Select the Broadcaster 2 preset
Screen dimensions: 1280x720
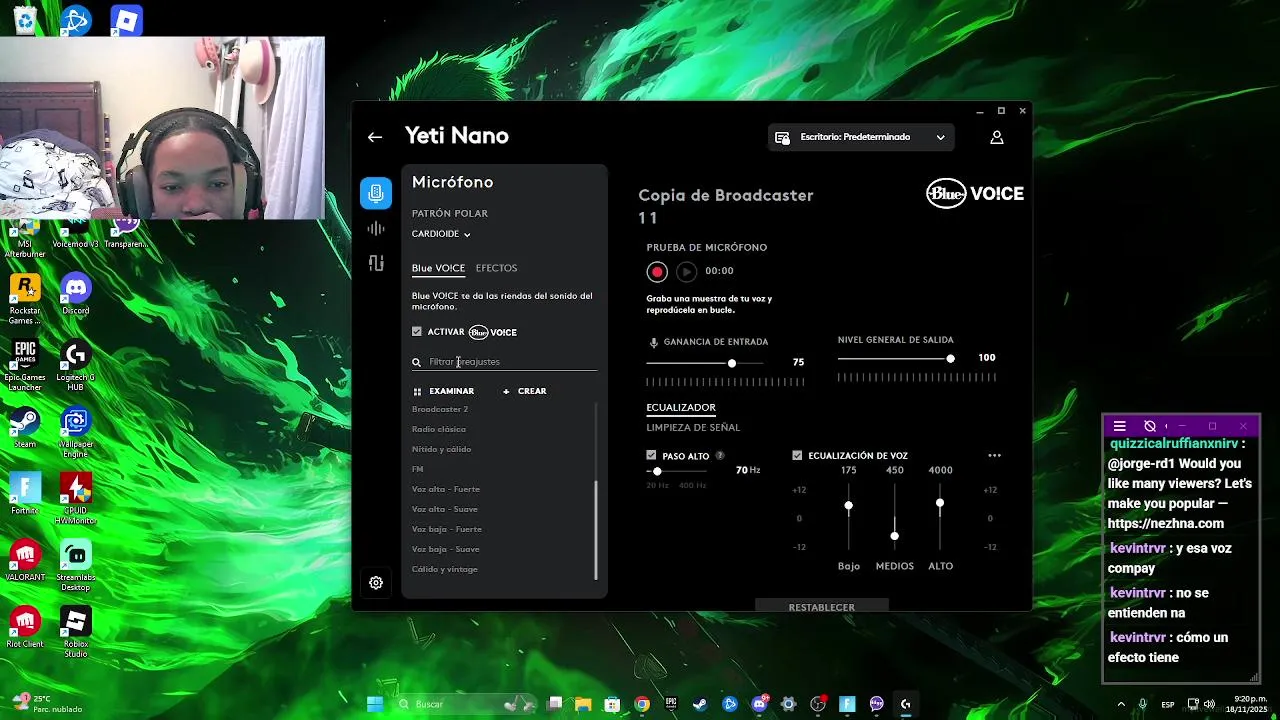tap(440, 409)
